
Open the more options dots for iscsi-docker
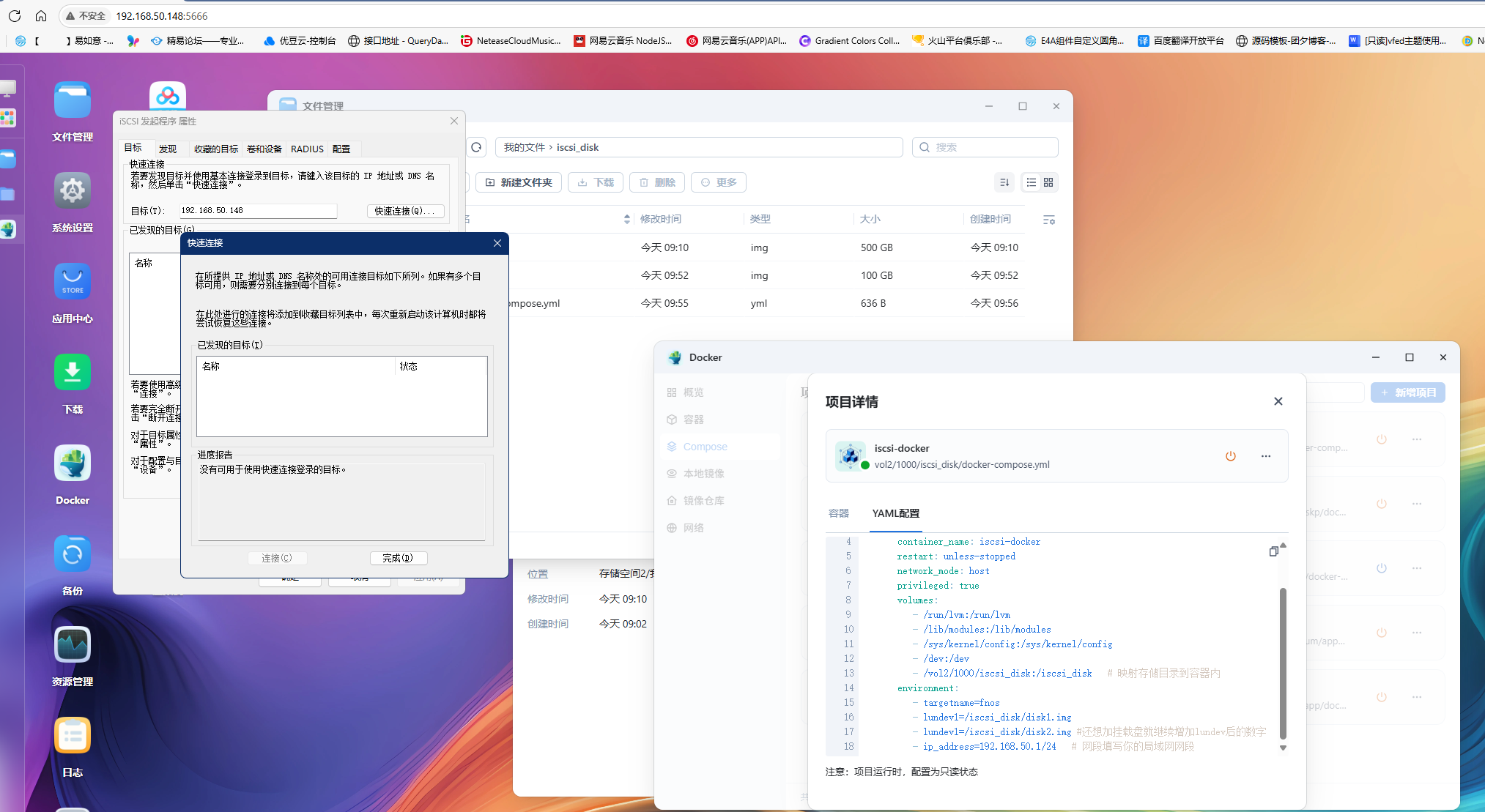click(1266, 456)
